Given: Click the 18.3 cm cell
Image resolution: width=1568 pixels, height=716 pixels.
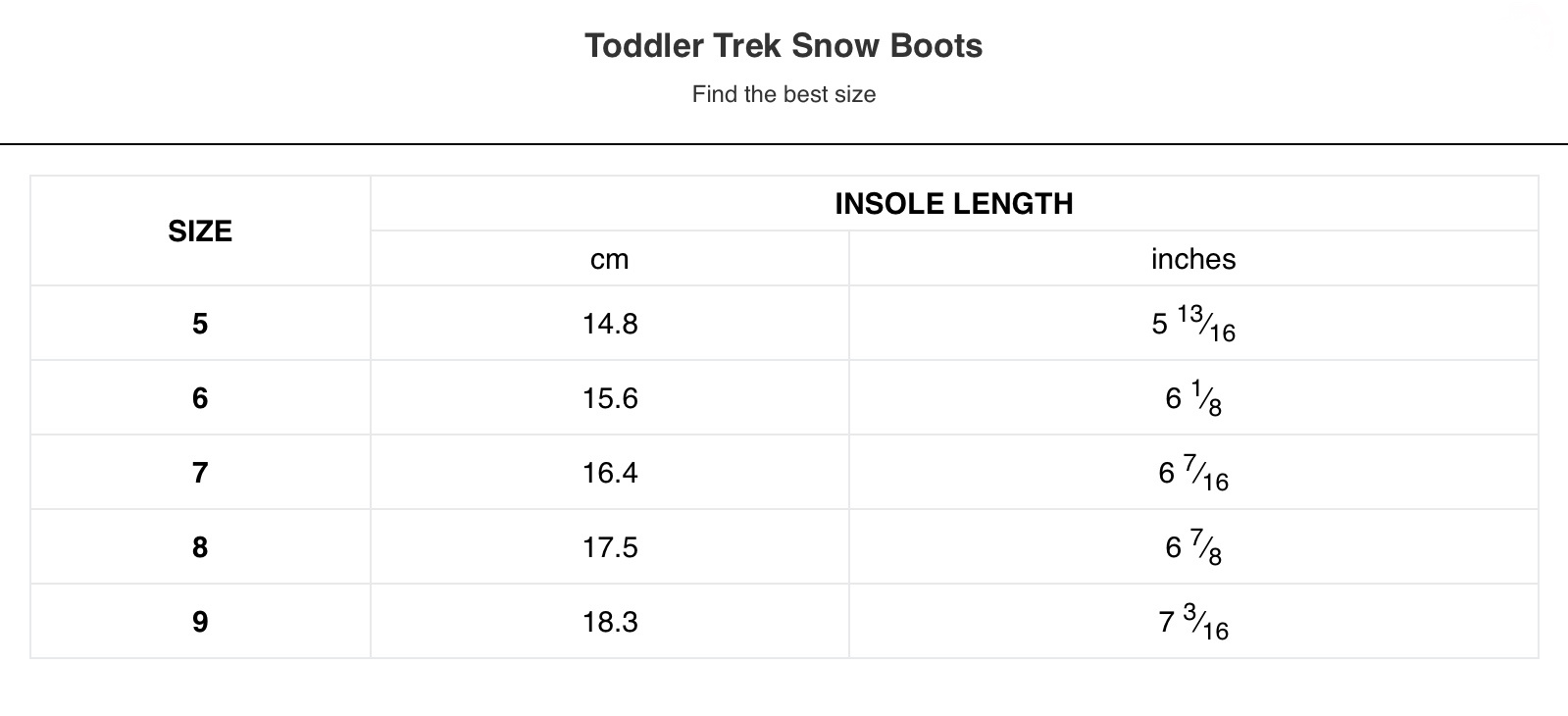Looking at the screenshot, I should (x=609, y=622).
